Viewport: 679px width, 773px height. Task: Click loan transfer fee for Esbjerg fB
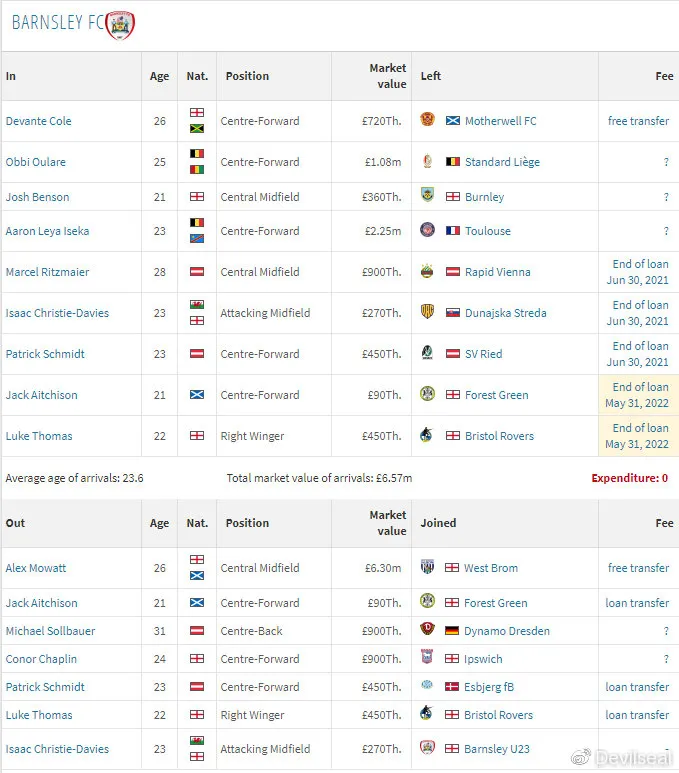pos(637,687)
